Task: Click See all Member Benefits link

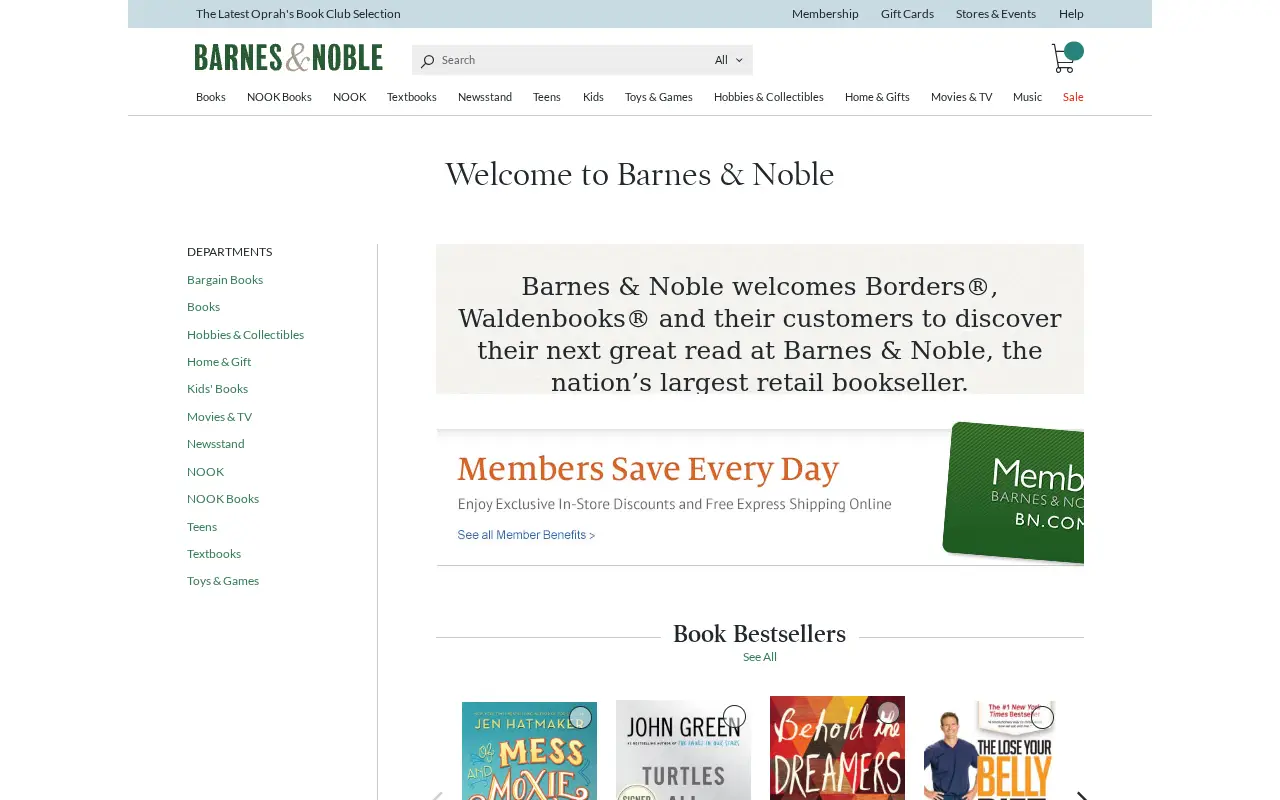Action: (526, 535)
